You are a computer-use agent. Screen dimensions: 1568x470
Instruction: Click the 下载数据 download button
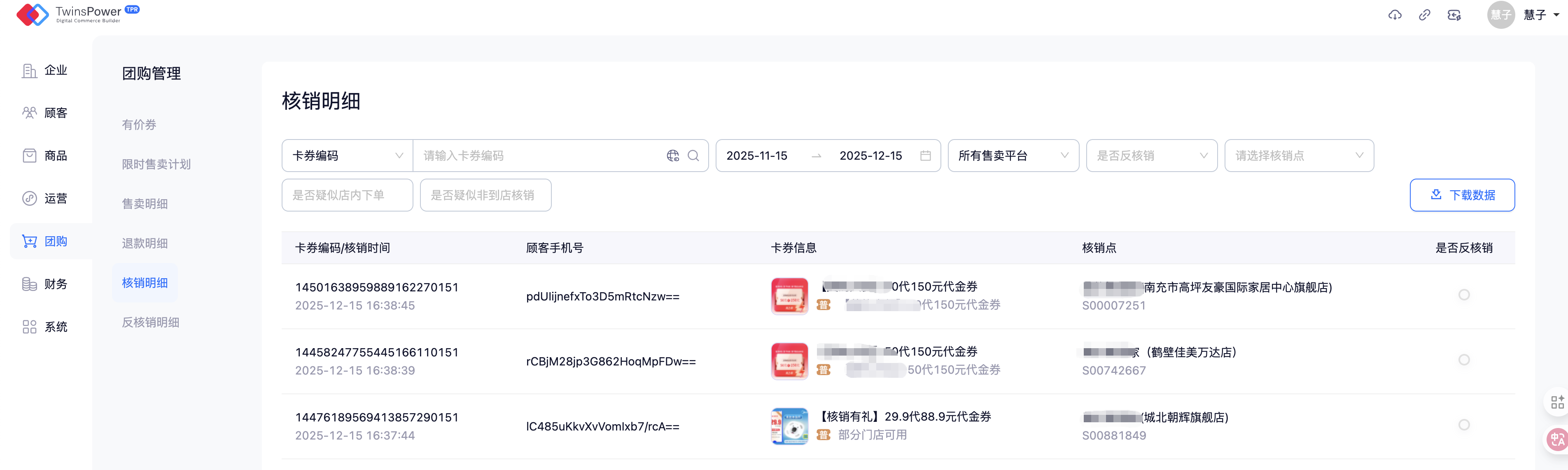1461,195
